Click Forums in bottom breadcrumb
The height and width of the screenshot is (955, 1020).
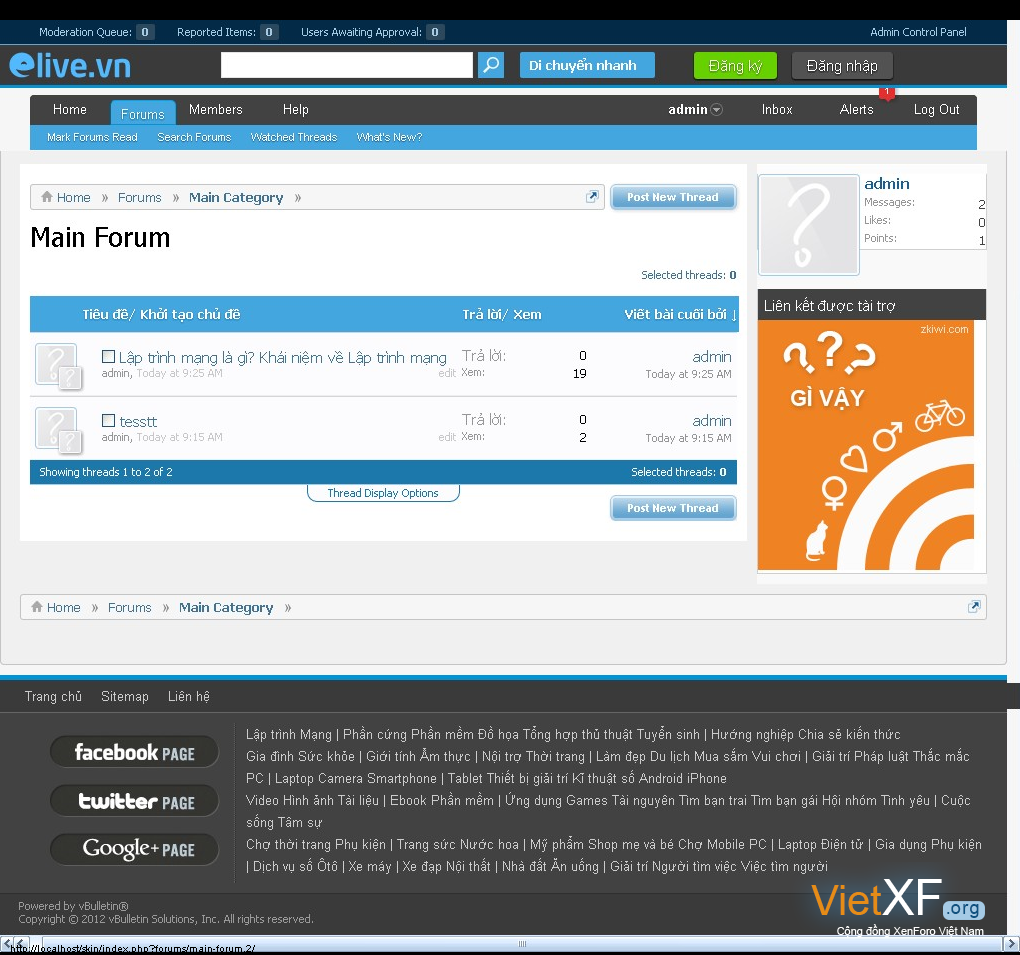click(x=129, y=607)
